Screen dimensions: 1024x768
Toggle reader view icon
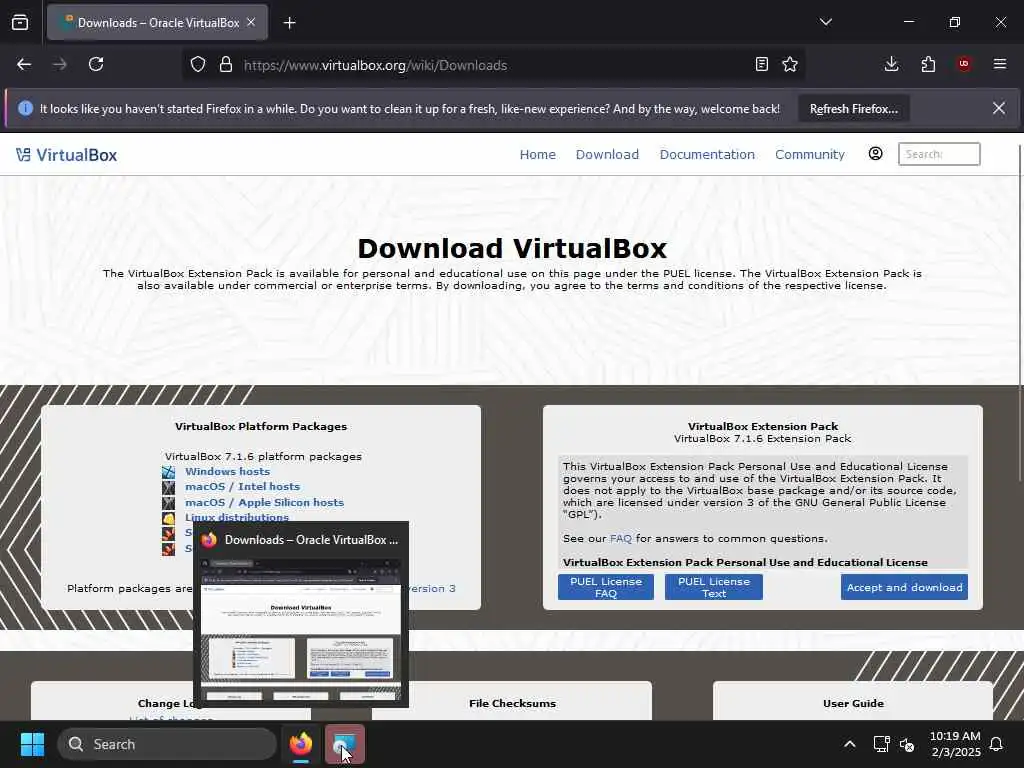click(x=761, y=65)
